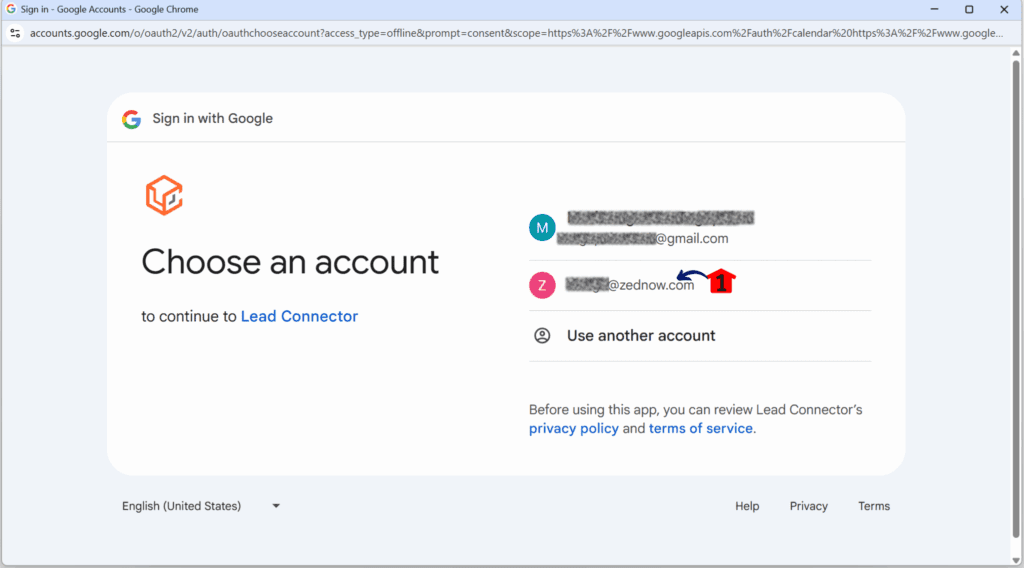Open the English (United States) language dropdown
This screenshot has width=1024, height=568.
(x=200, y=506)
